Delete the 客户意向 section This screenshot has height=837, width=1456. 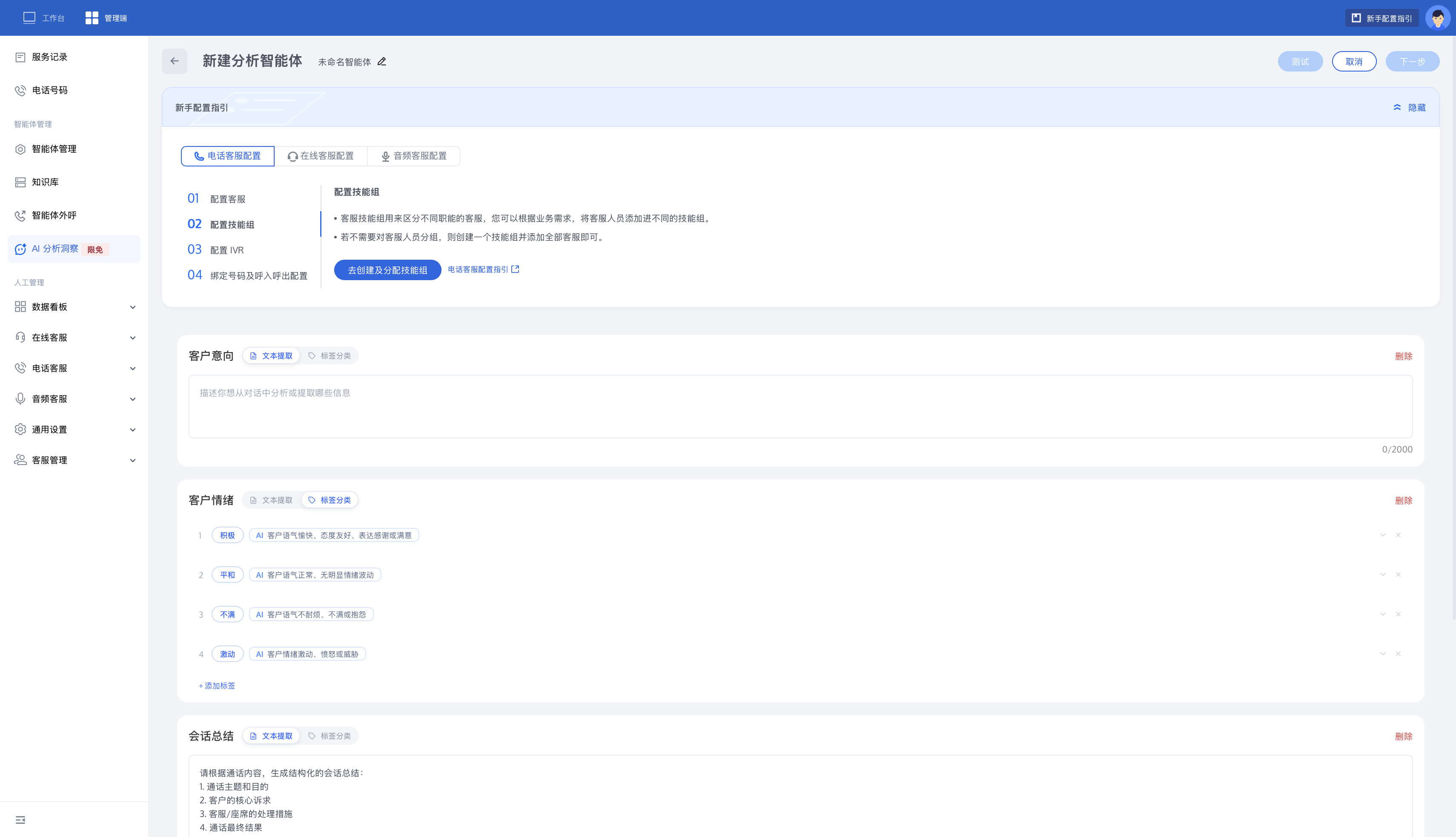(x=1404, y=356)
